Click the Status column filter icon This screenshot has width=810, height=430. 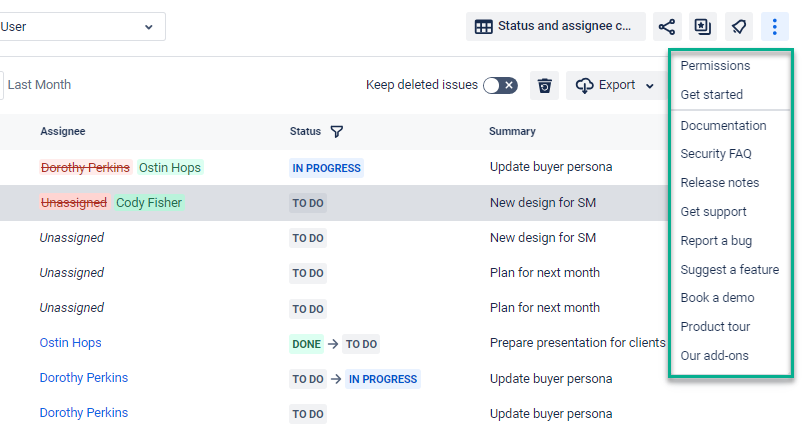pos(337,131)
